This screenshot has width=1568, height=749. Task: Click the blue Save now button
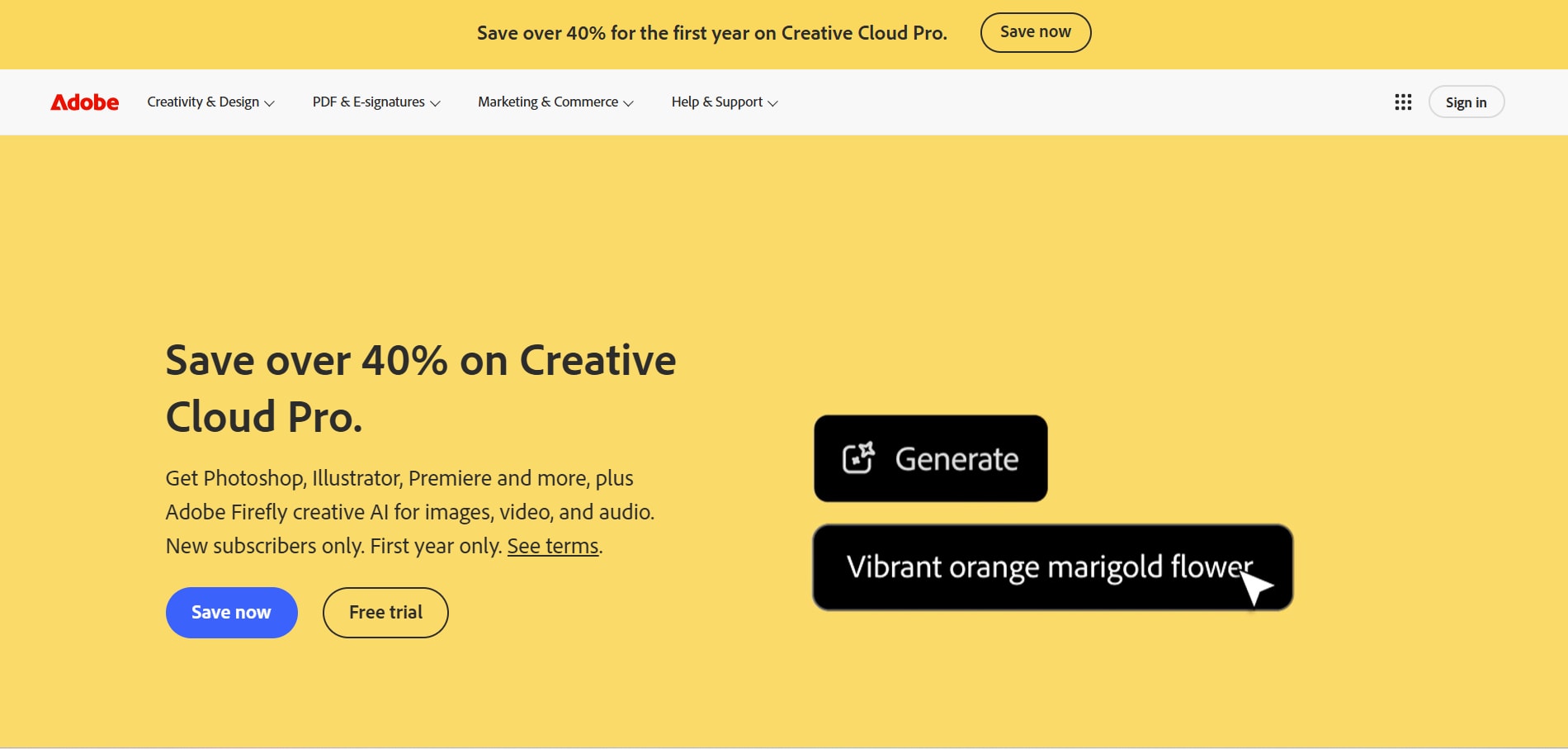point(231,612)
